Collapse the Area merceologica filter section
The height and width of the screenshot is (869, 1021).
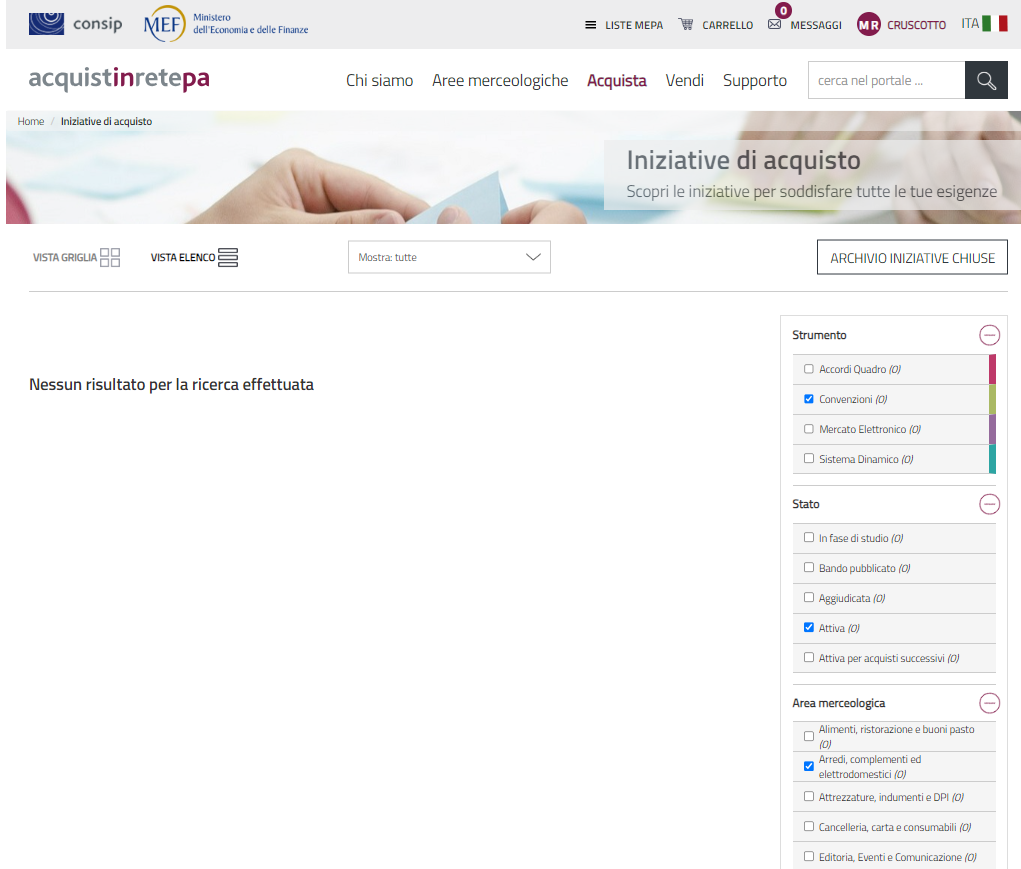[989, 703]
